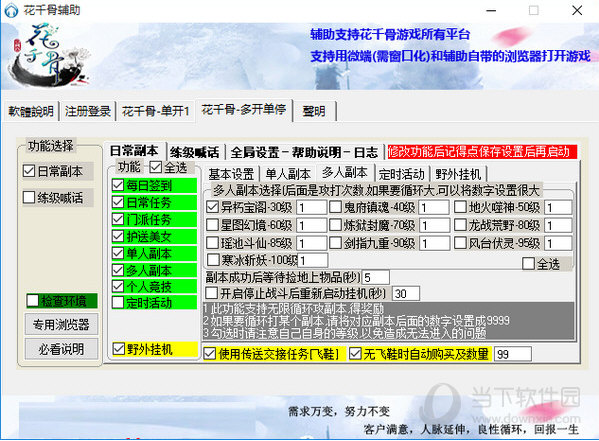Click the 专用浏览器 button
The height and width of the screenshot is (441, 599).
pos(61,324)
